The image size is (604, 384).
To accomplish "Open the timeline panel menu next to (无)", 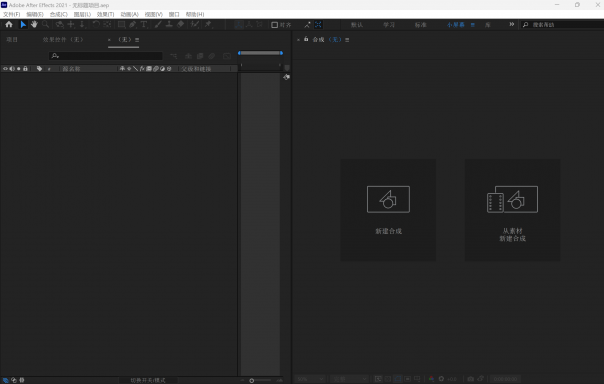I will 137,40.
